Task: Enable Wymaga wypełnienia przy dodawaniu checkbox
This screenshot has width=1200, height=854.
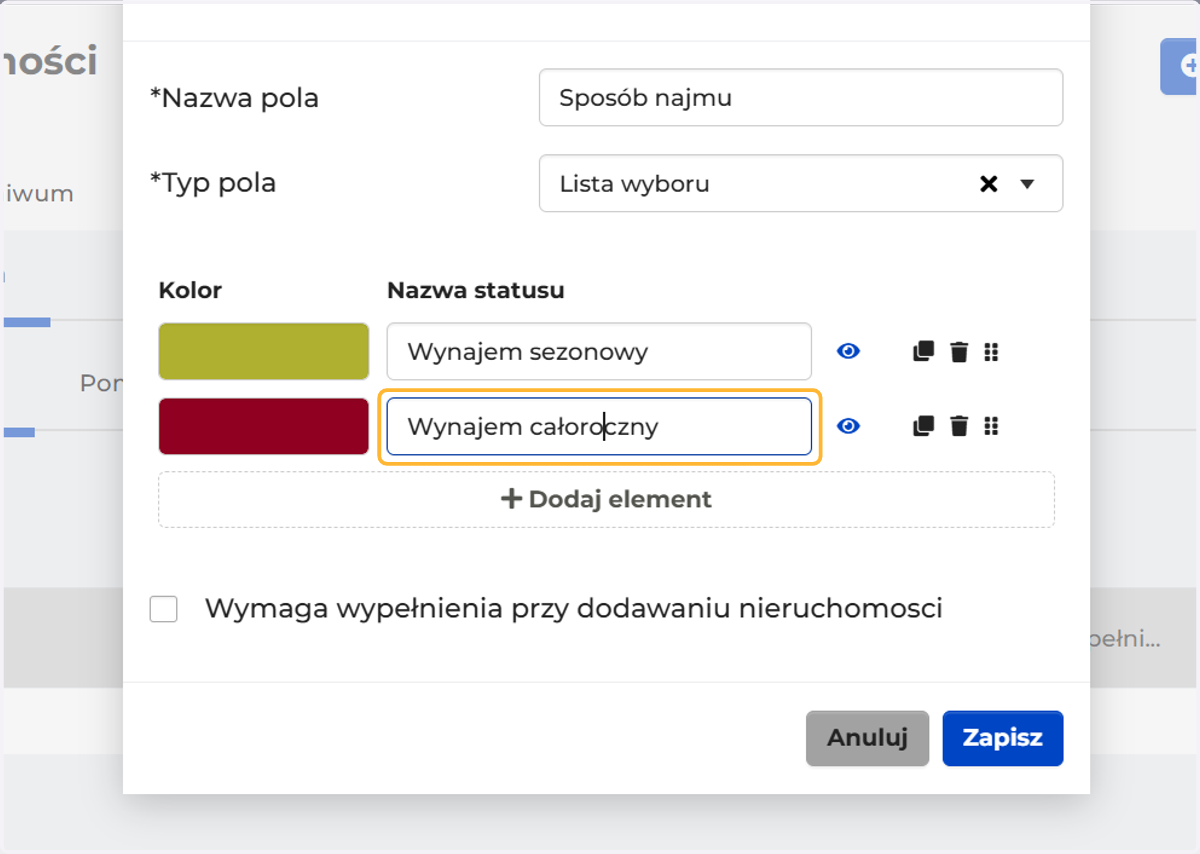Action: (x=164, y=609)
